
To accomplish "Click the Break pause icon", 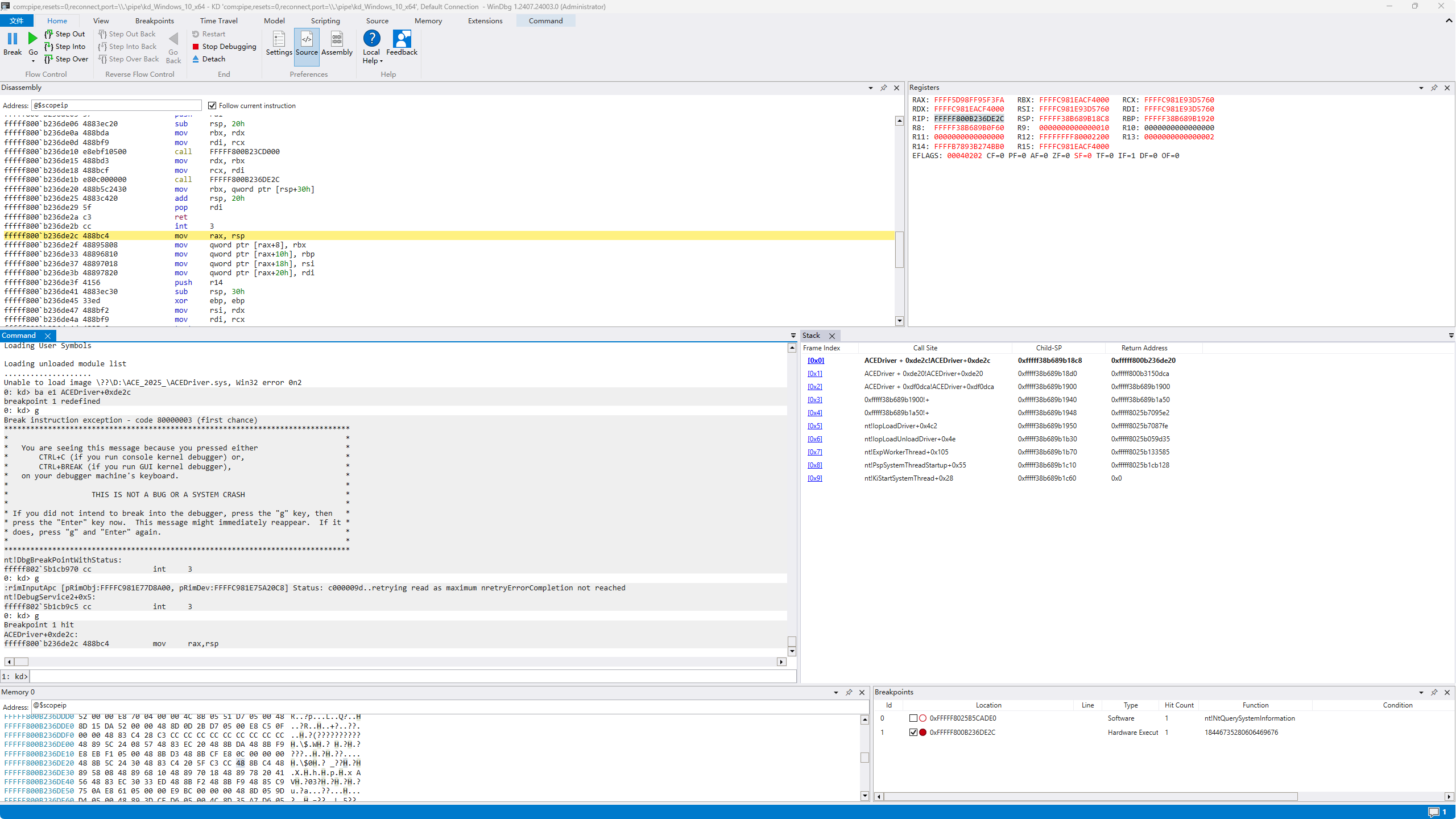I will tap(13, 39).
